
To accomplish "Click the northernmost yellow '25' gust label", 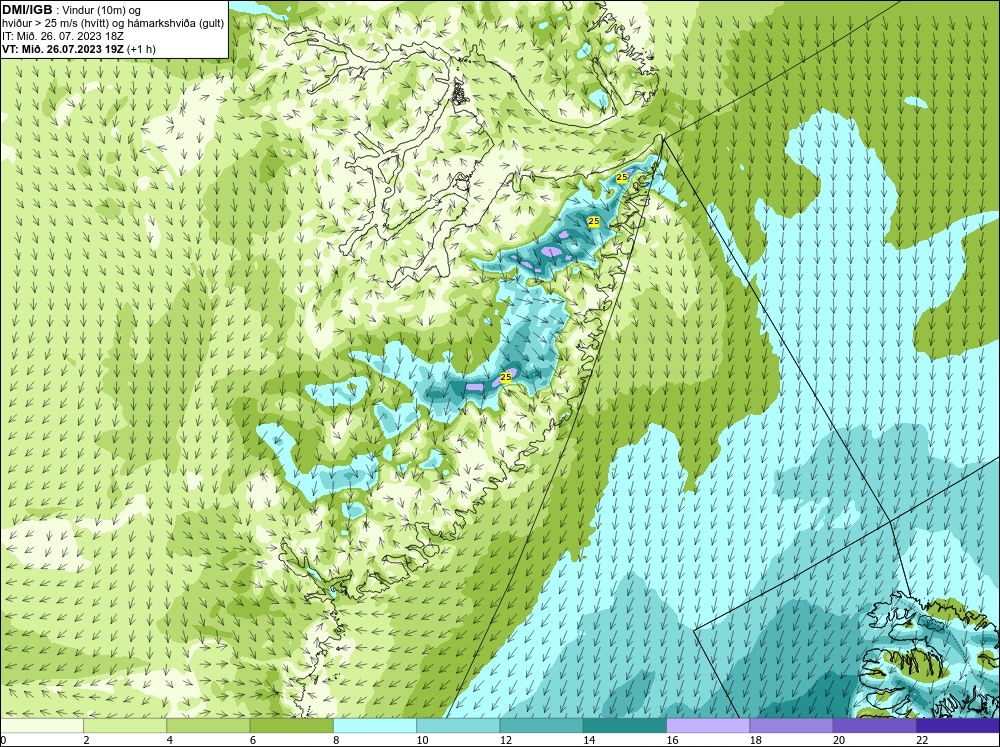I will (621, 177).
